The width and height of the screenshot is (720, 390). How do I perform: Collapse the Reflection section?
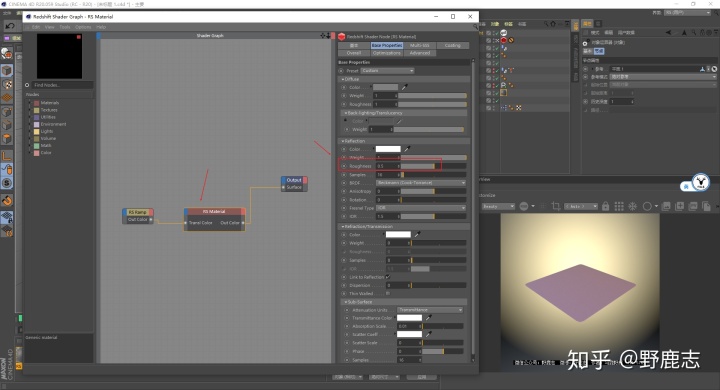[343, 141]
